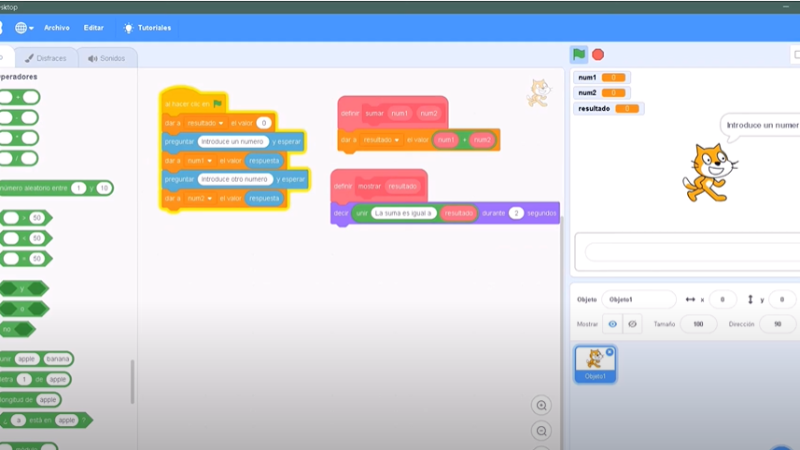Stop the project with red stop button

(x=598, y=55)
